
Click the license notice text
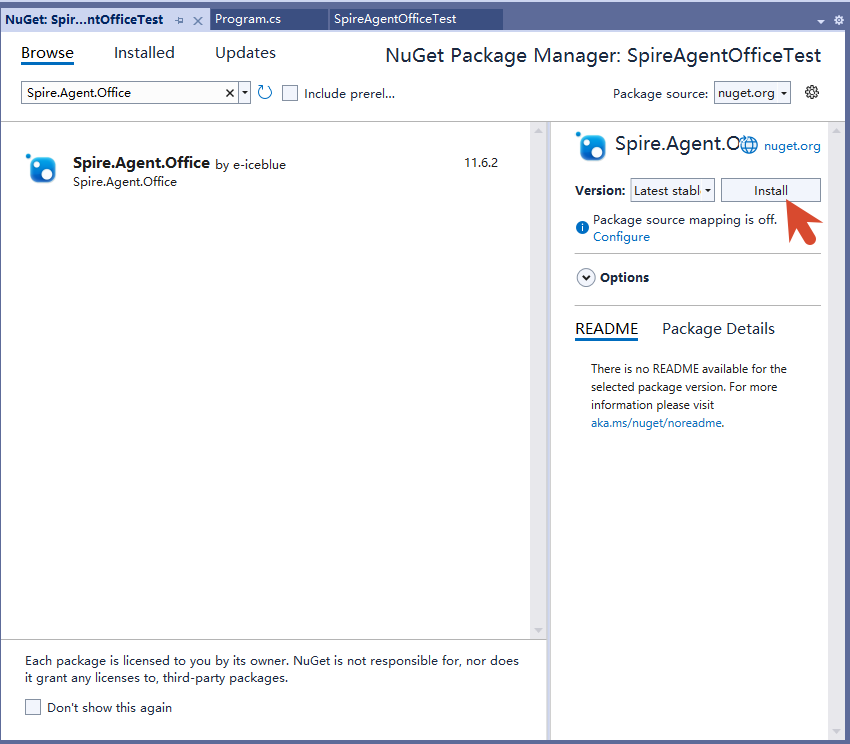[x=272, y=669]
